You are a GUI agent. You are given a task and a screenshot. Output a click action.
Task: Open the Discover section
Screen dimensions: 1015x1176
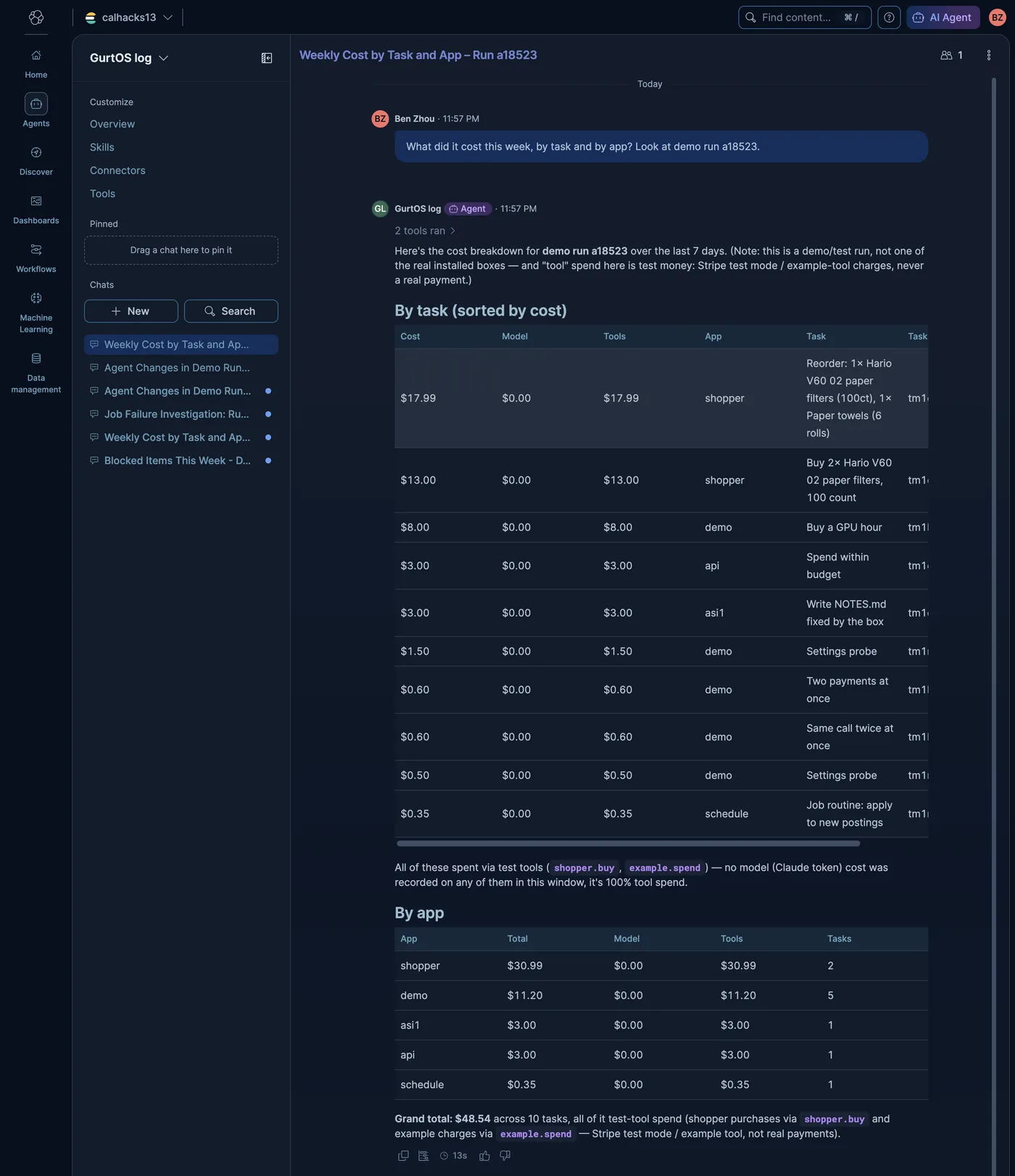coord(36,161)
